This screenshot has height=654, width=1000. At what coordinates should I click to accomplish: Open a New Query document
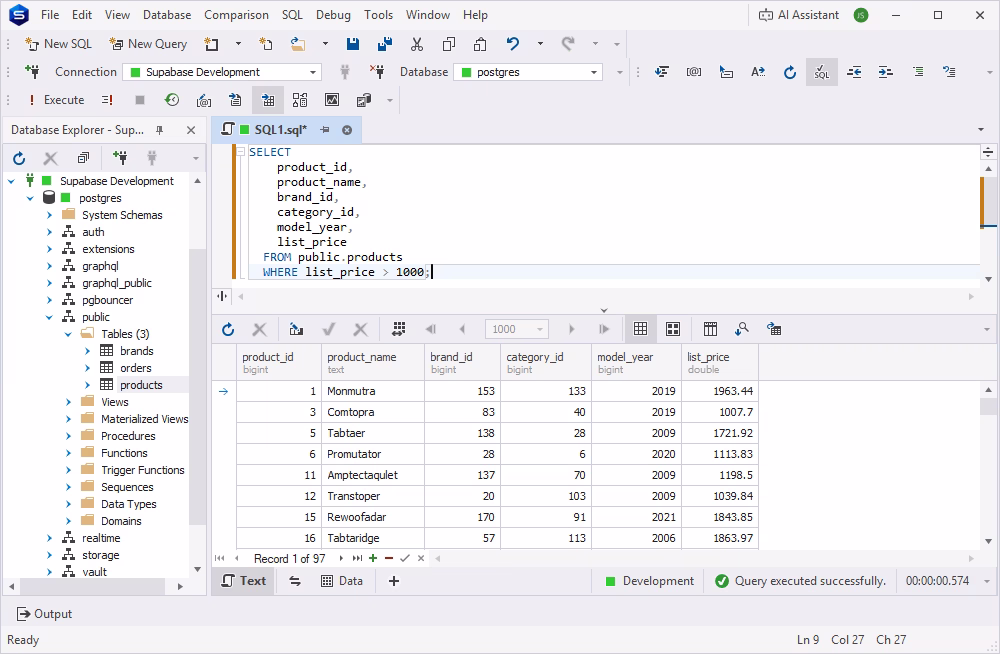tap(148, 44)
